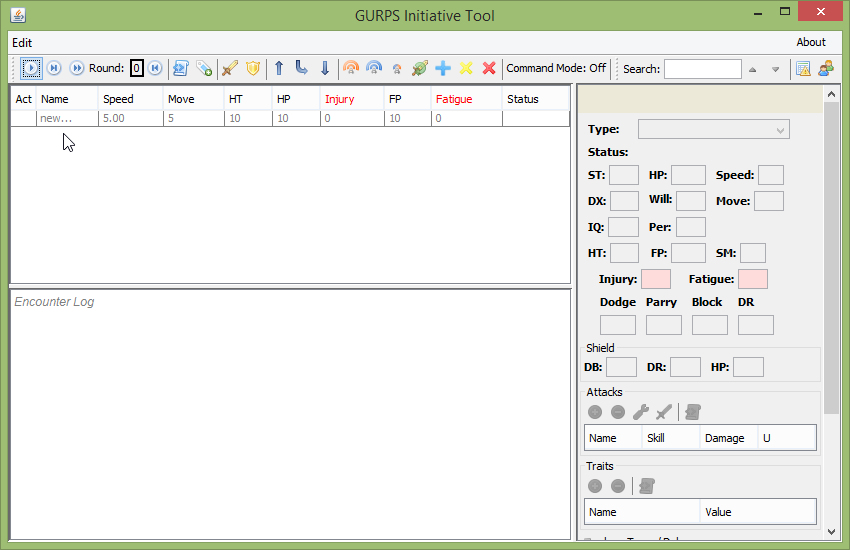The height and width of the screenshot is (550, 850).
Task: Click the small figure icon in toolbar
Action: (397, 69)
